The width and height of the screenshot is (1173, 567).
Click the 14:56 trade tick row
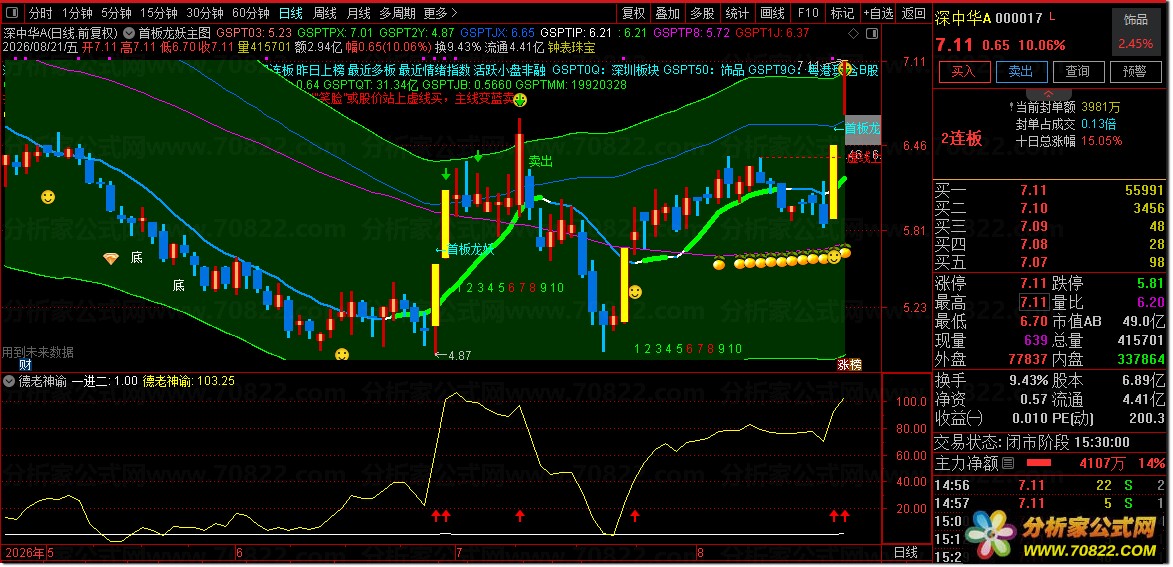[x=1050, y=485]
